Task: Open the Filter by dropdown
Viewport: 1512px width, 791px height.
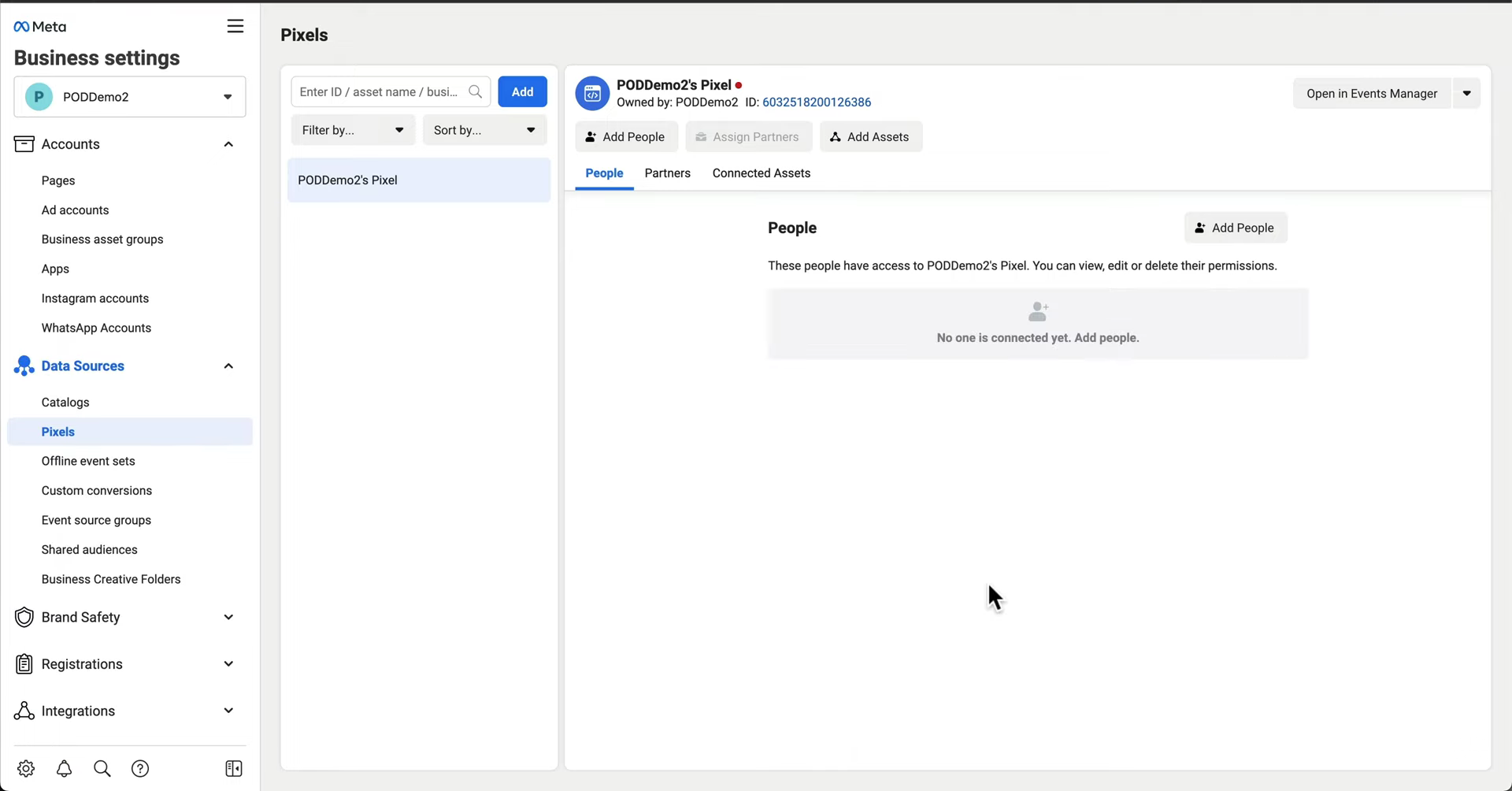Action: (353, 130)
